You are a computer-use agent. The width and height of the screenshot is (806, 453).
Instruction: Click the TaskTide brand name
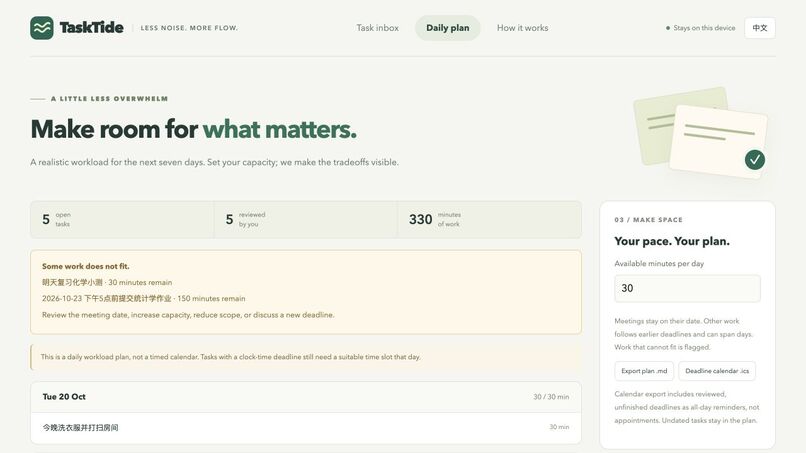91,28
